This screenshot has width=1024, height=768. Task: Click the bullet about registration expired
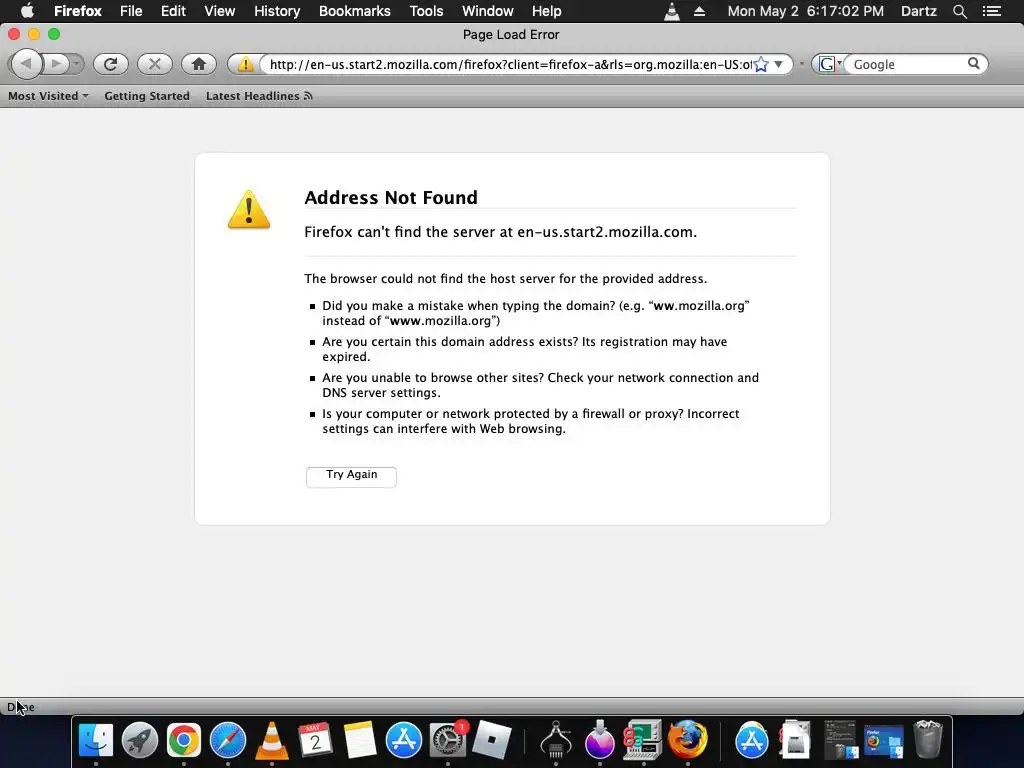coord(524,349)
